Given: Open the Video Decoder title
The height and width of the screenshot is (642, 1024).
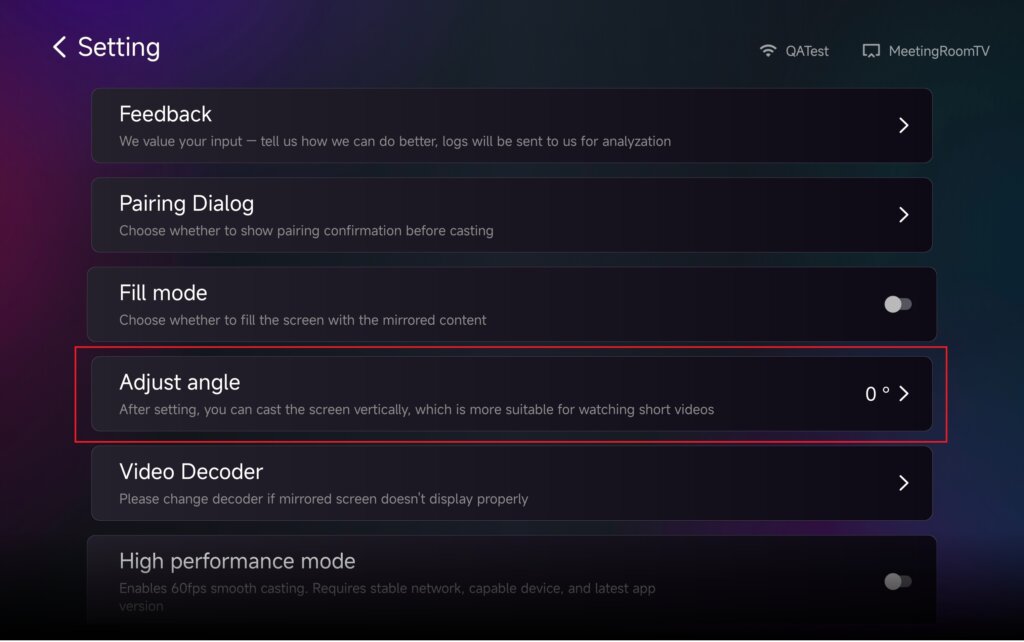Looking at the screenshot, I should pos(191,471).
